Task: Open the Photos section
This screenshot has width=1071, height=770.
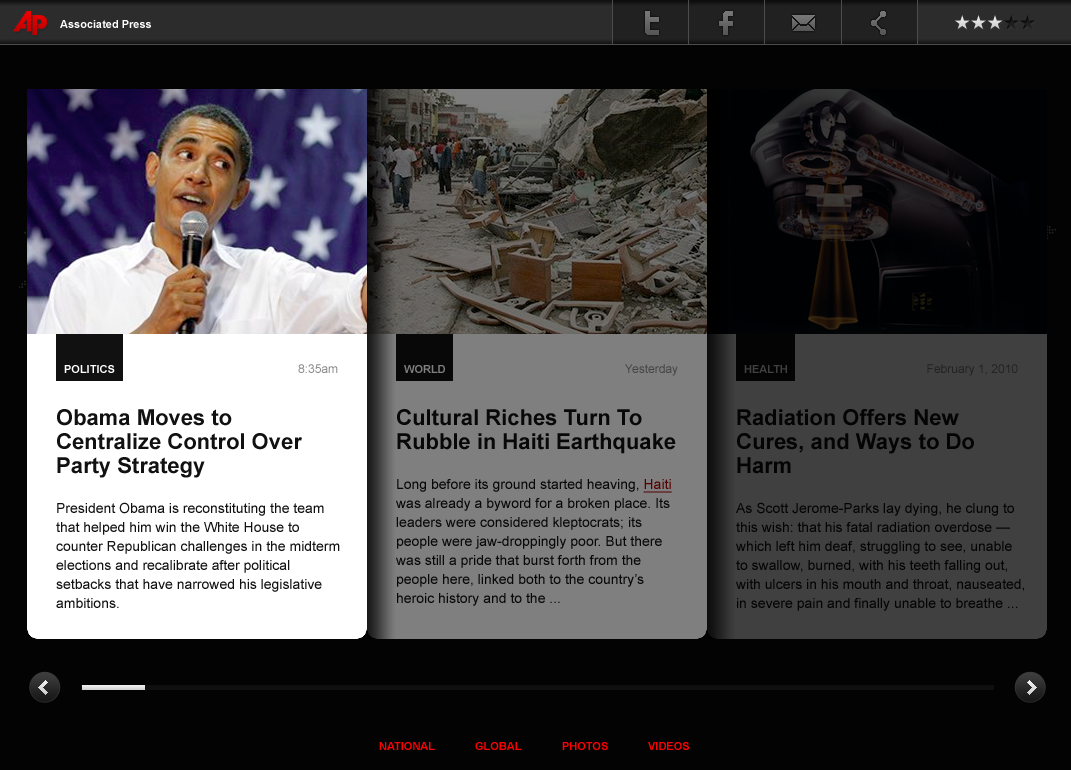Action: (x=585, y=746)
